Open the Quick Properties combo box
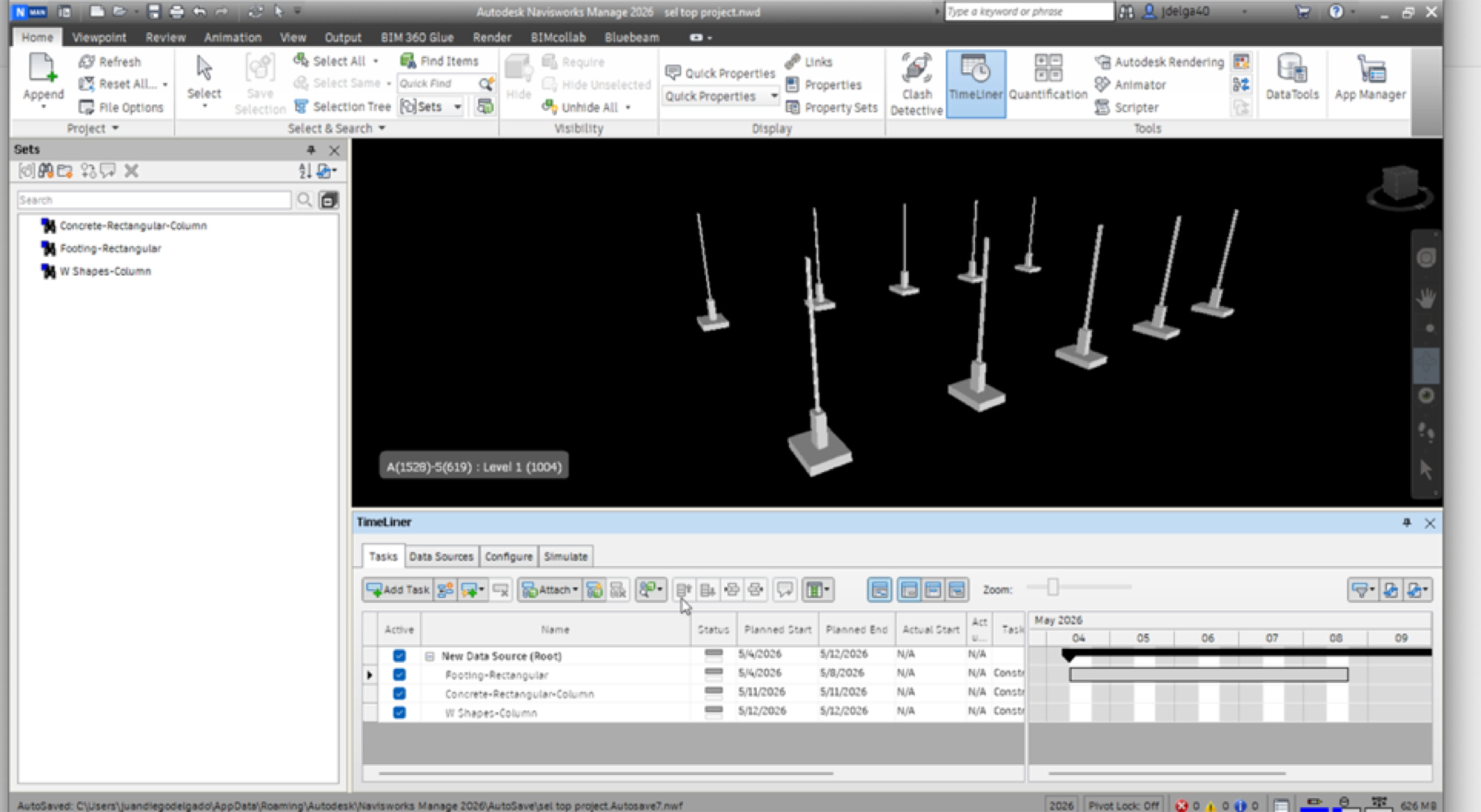This screenshot has height=812, width=1481. (x=720, y=96)
